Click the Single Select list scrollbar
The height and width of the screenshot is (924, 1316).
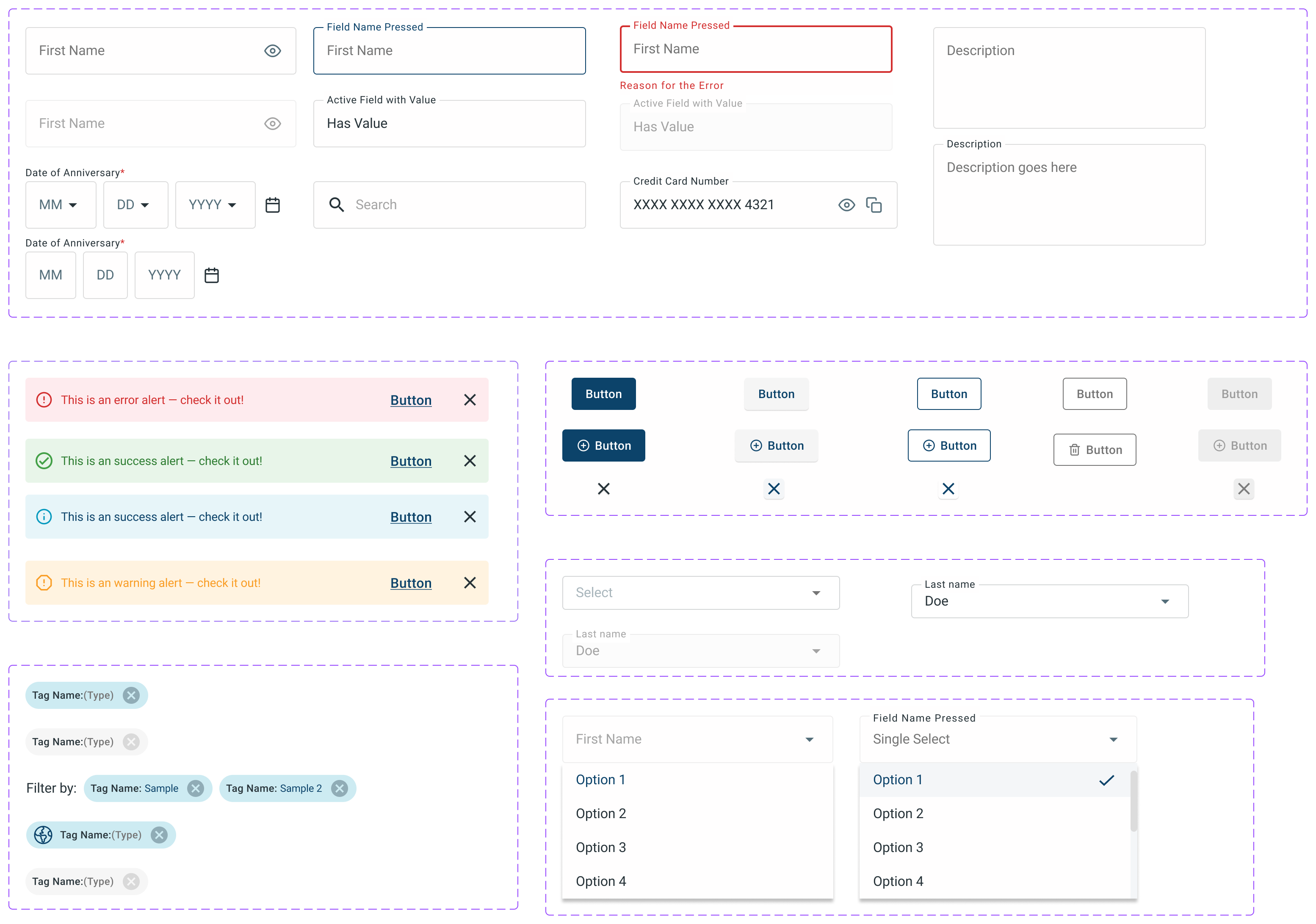click(x=1133, y=801)
